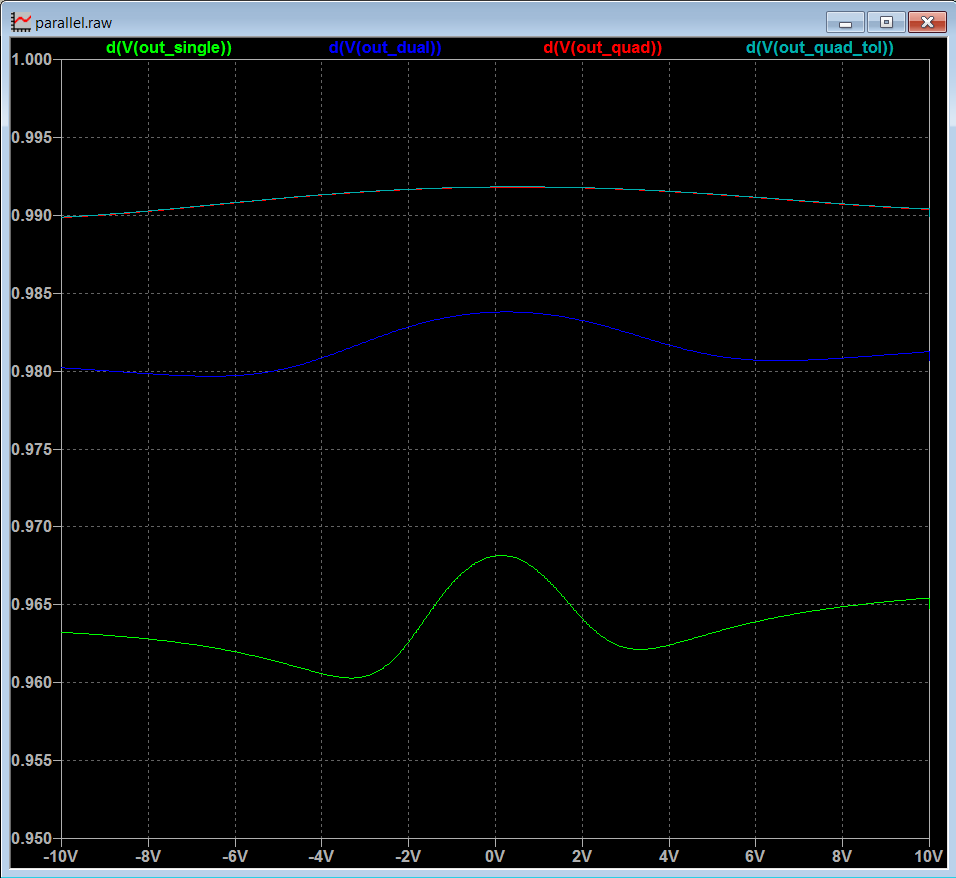Click the 6V horizontal axis label
The width and height of the screenshot is (956, 878).
coord(755,857)
